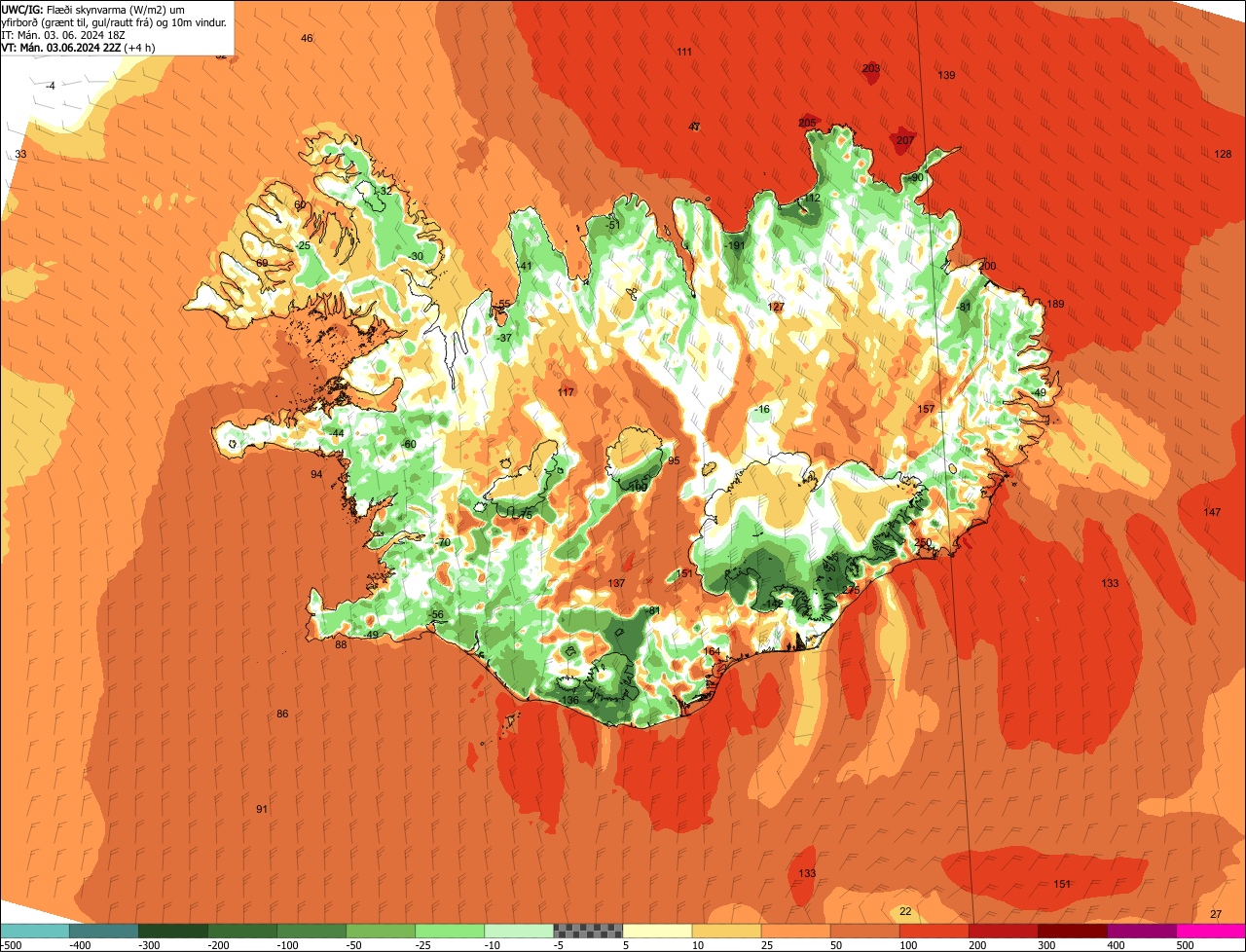
Task: Click the flux value 205 off the north coast
Action: pyautogui.click(x=807, y=123)
